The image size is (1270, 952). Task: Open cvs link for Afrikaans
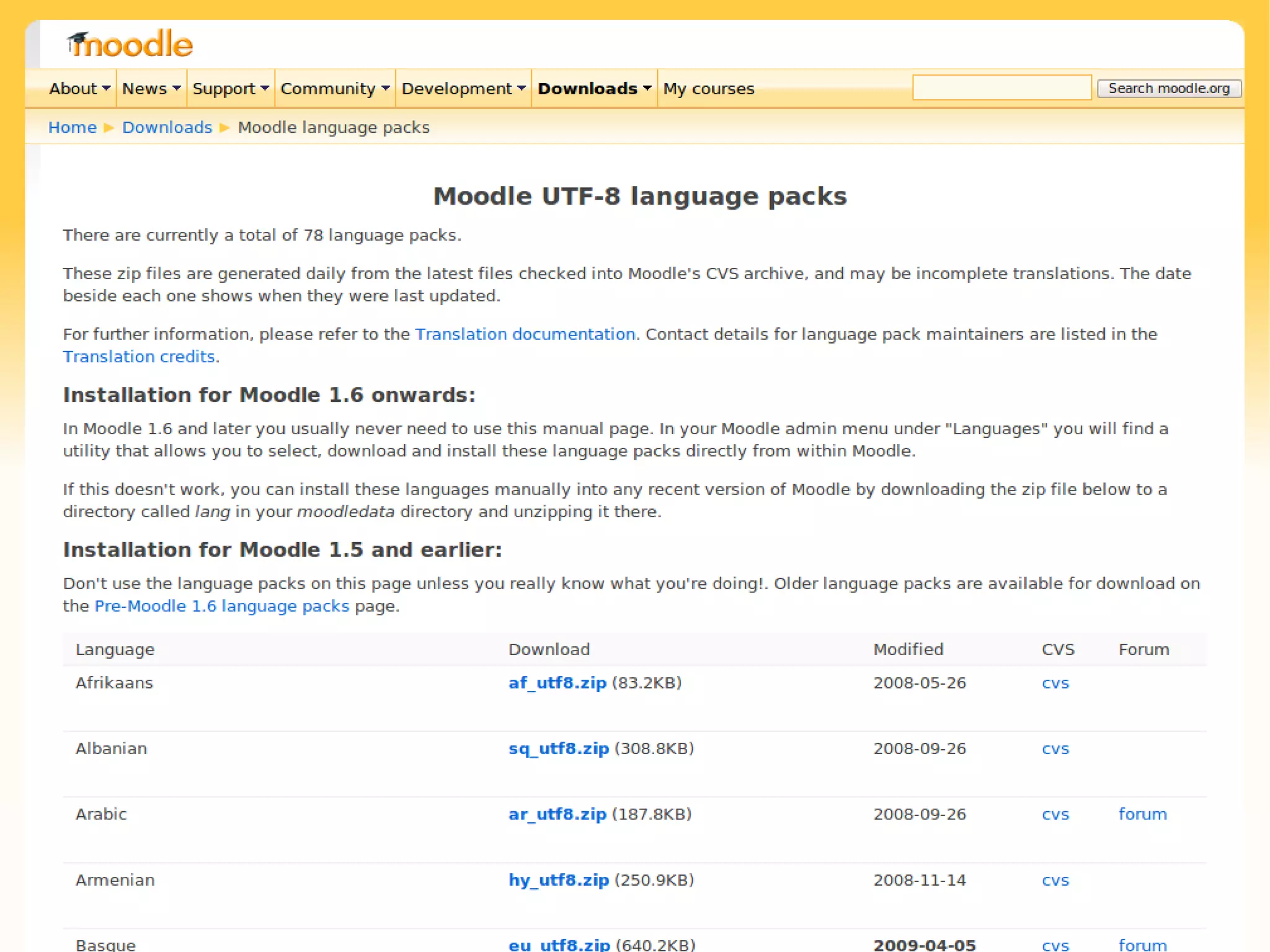pyautogui.click(x=1055, y=683)
